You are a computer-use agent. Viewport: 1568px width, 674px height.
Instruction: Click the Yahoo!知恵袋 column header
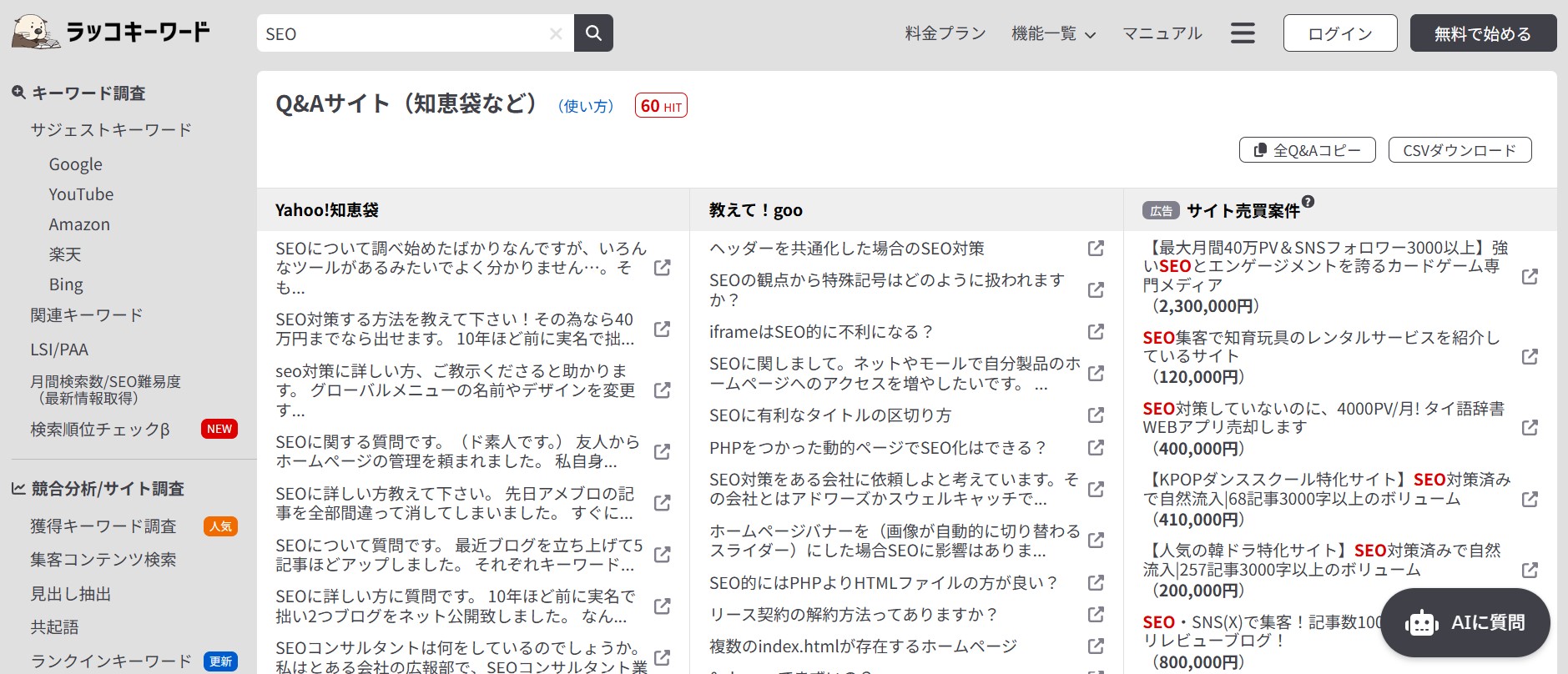pyautogui.click(x=327, y=210)
